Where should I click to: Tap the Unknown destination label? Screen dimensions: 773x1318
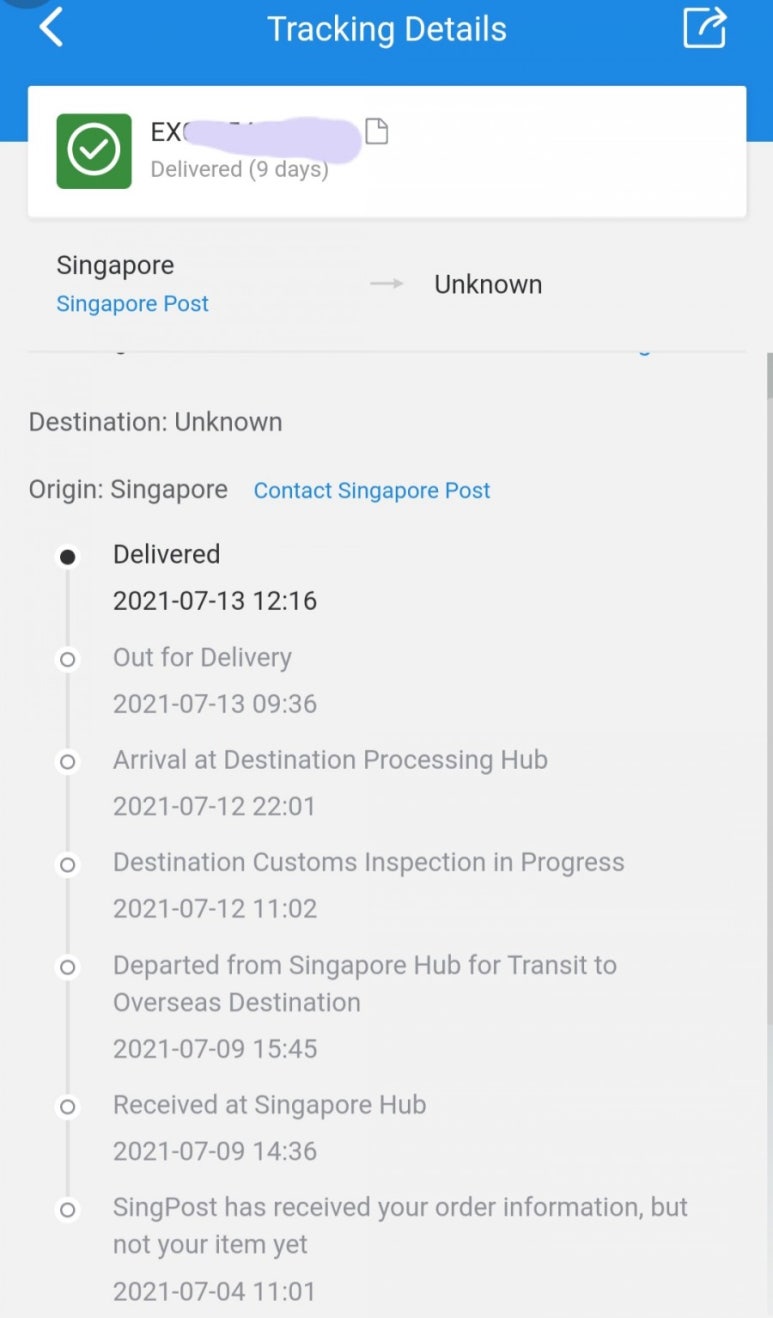488,285
